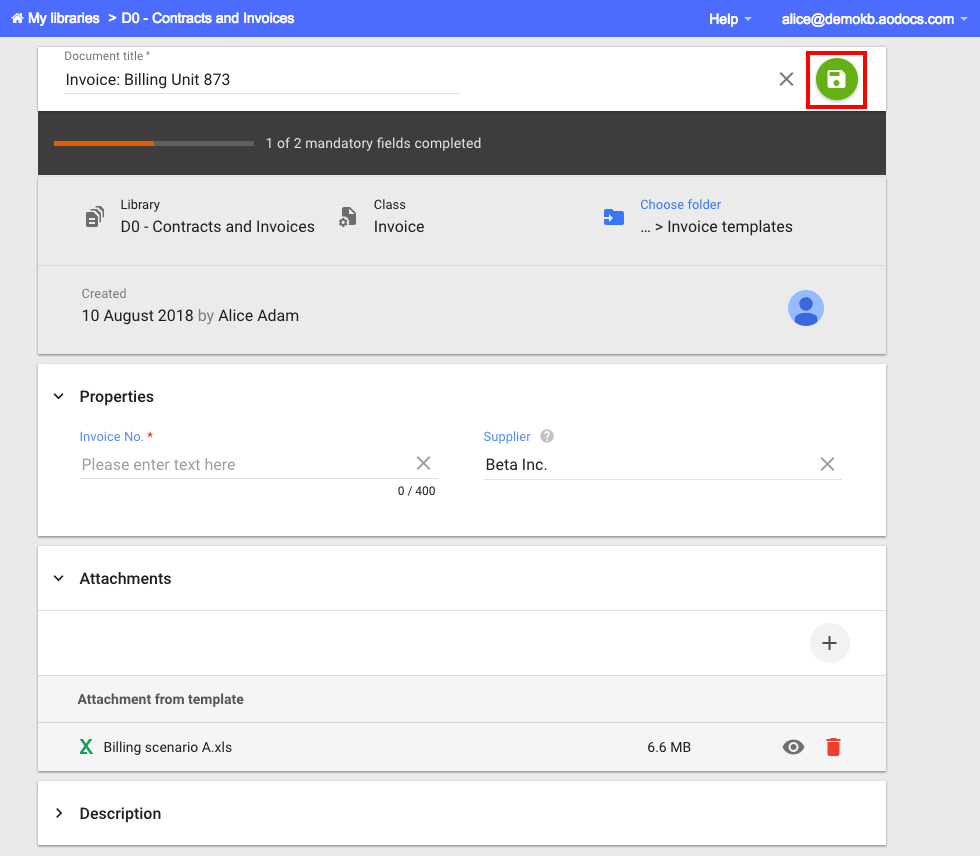Click the mandatory fields progress bar
The width and height of the screenshot is (980, 856).
154,143
